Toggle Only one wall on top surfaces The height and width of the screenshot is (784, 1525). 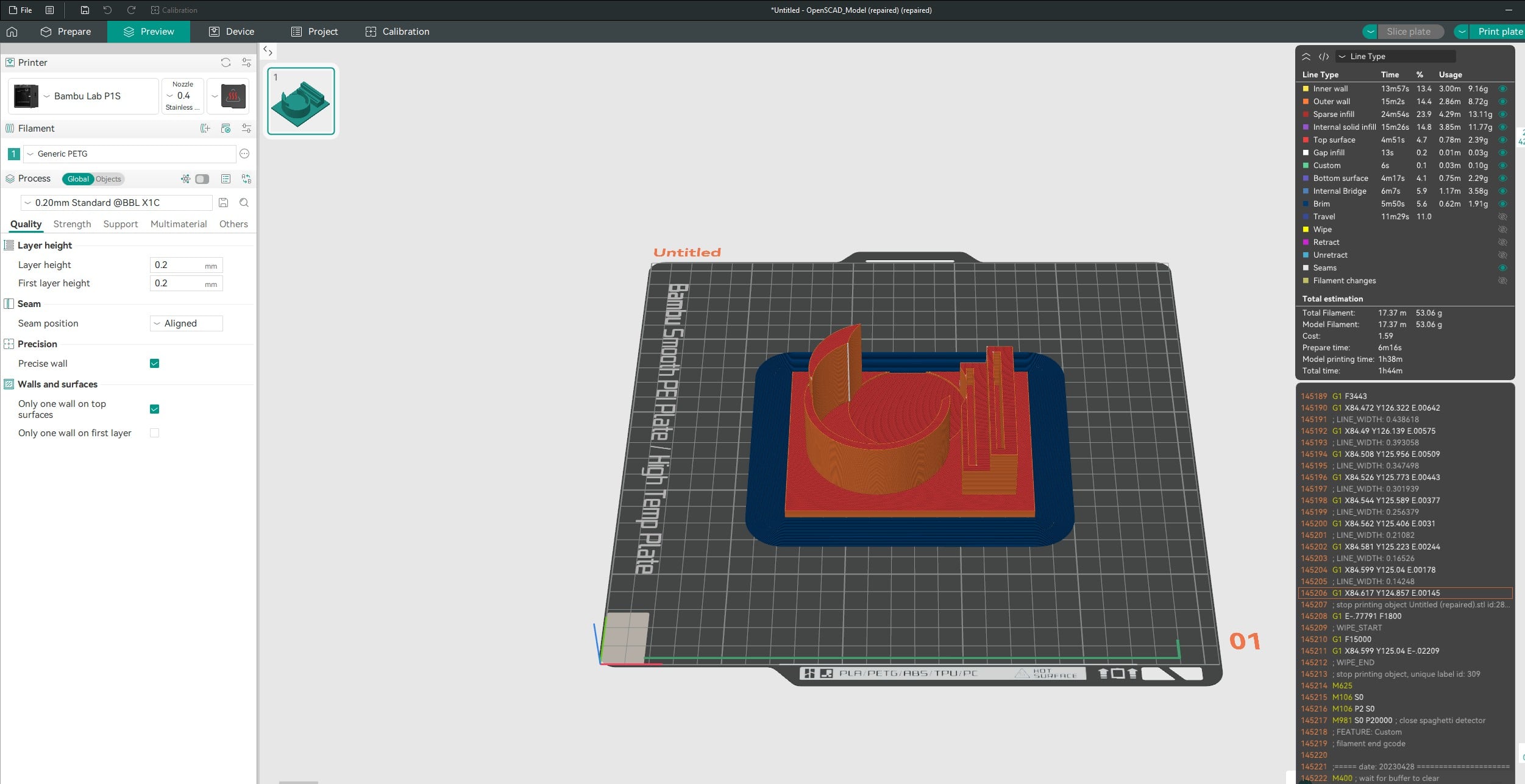154,409
